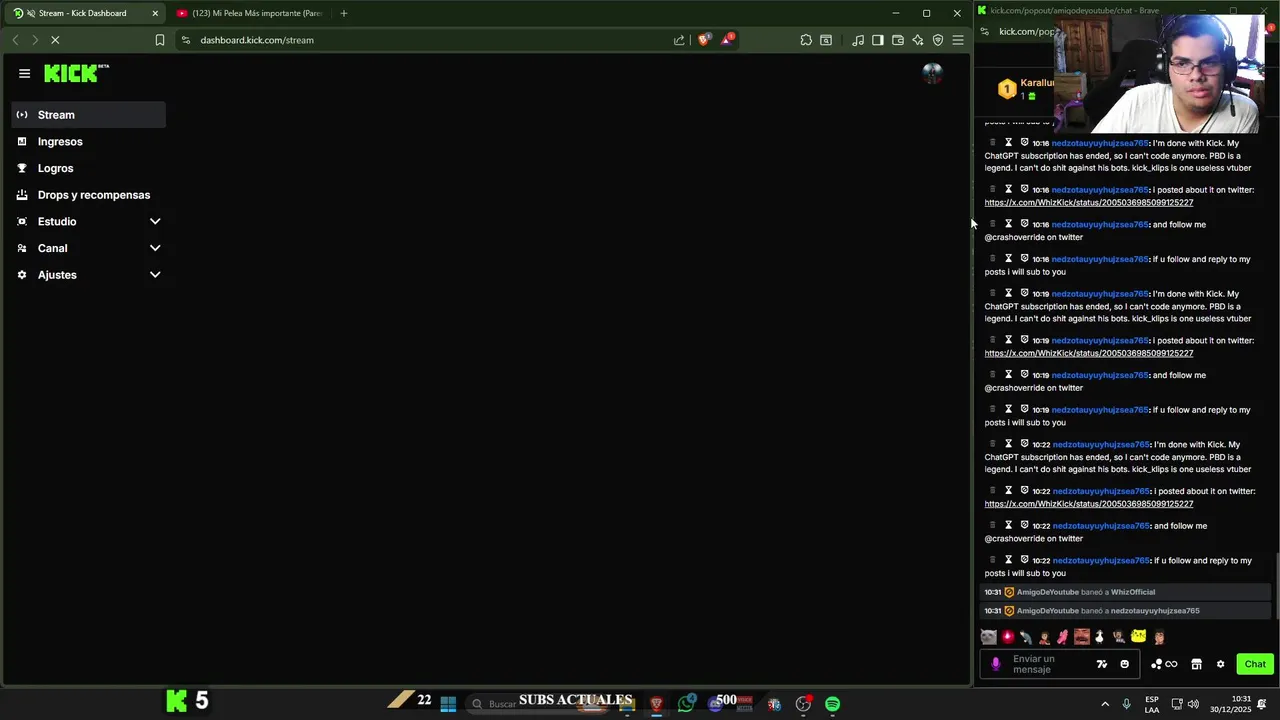Open the Estudio sidebar item
The image size is (1280, 720).
pos(89,222)
